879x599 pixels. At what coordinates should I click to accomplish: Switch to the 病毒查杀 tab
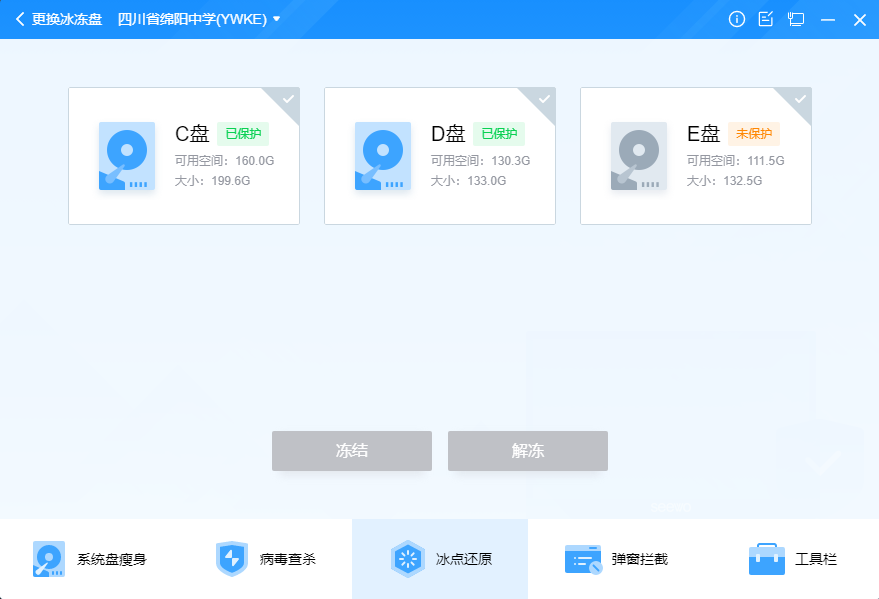point(232,559)
